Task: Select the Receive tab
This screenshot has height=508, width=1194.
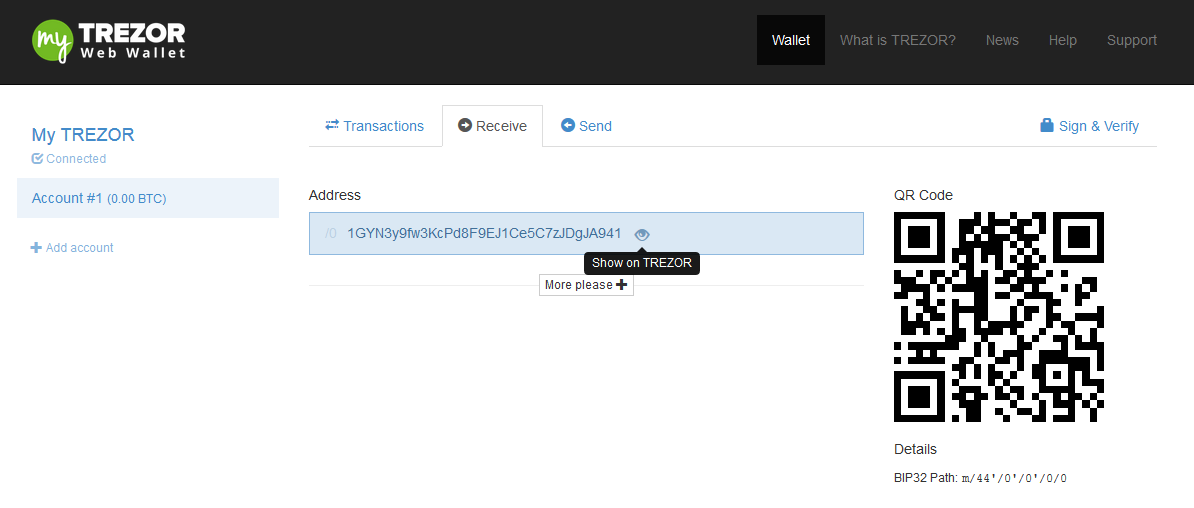Action: pyautogui.click(x=492, y=126)
